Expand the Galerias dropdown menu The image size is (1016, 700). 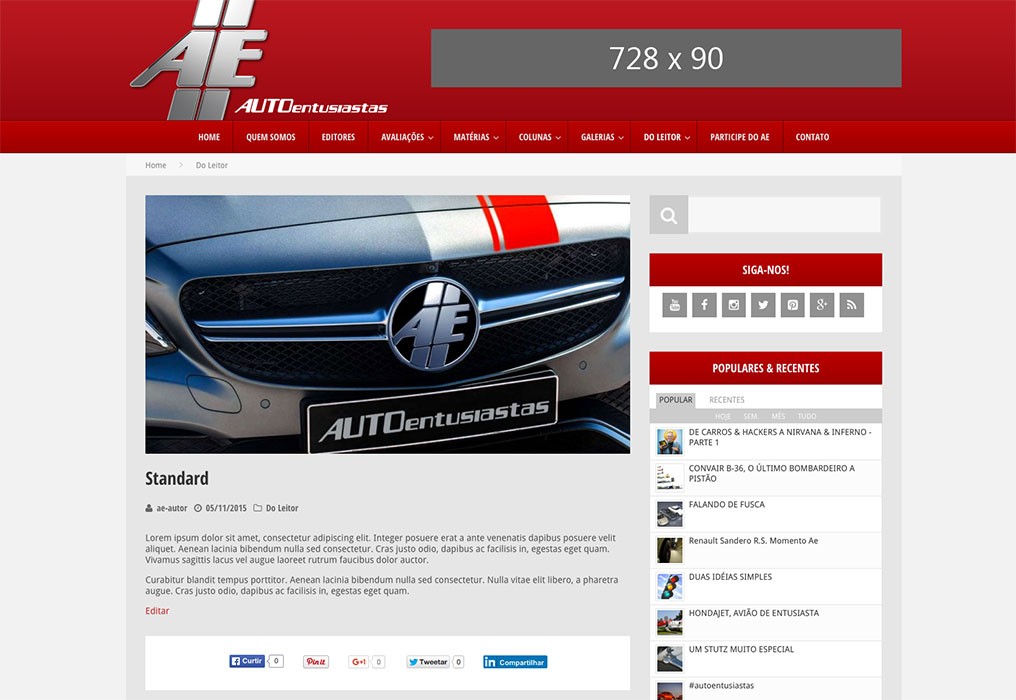(x=602, y=137)
